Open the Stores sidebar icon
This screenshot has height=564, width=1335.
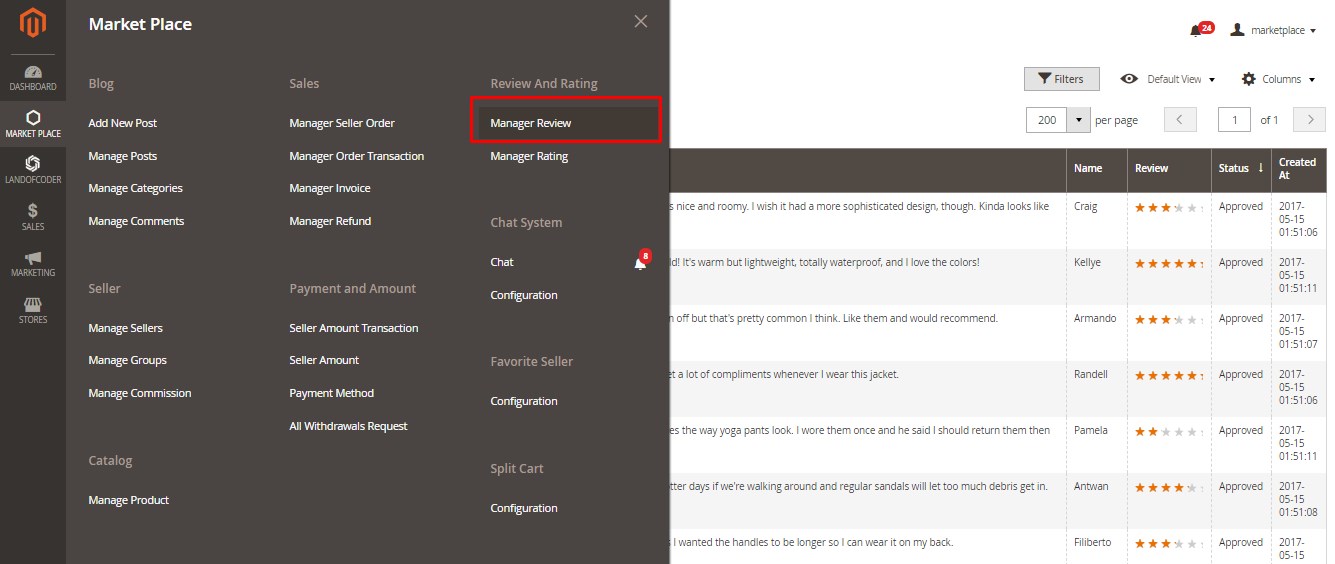[x=33, y=310]
